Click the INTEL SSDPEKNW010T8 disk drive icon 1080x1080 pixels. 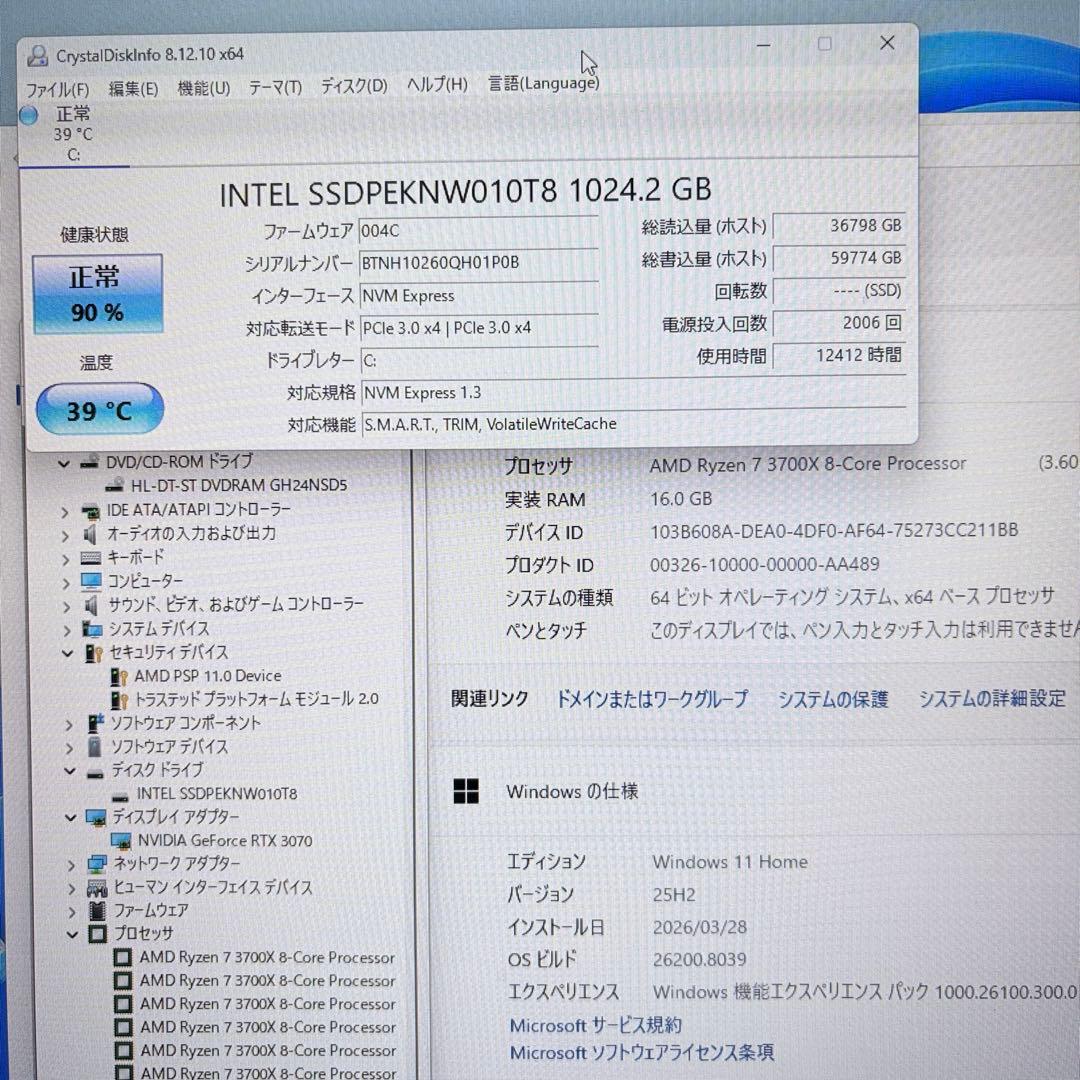[120, 796]
